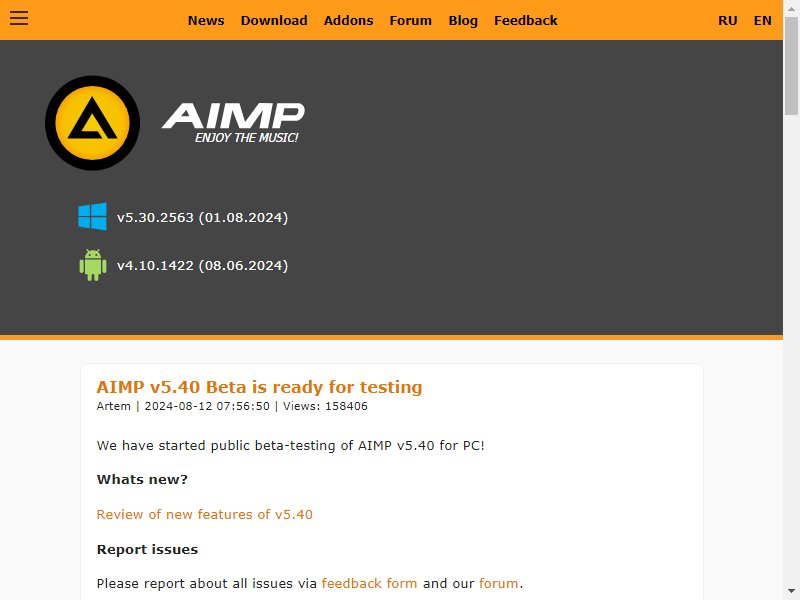
Task: Click the AIMP round logo
Action: coord(92,123)
